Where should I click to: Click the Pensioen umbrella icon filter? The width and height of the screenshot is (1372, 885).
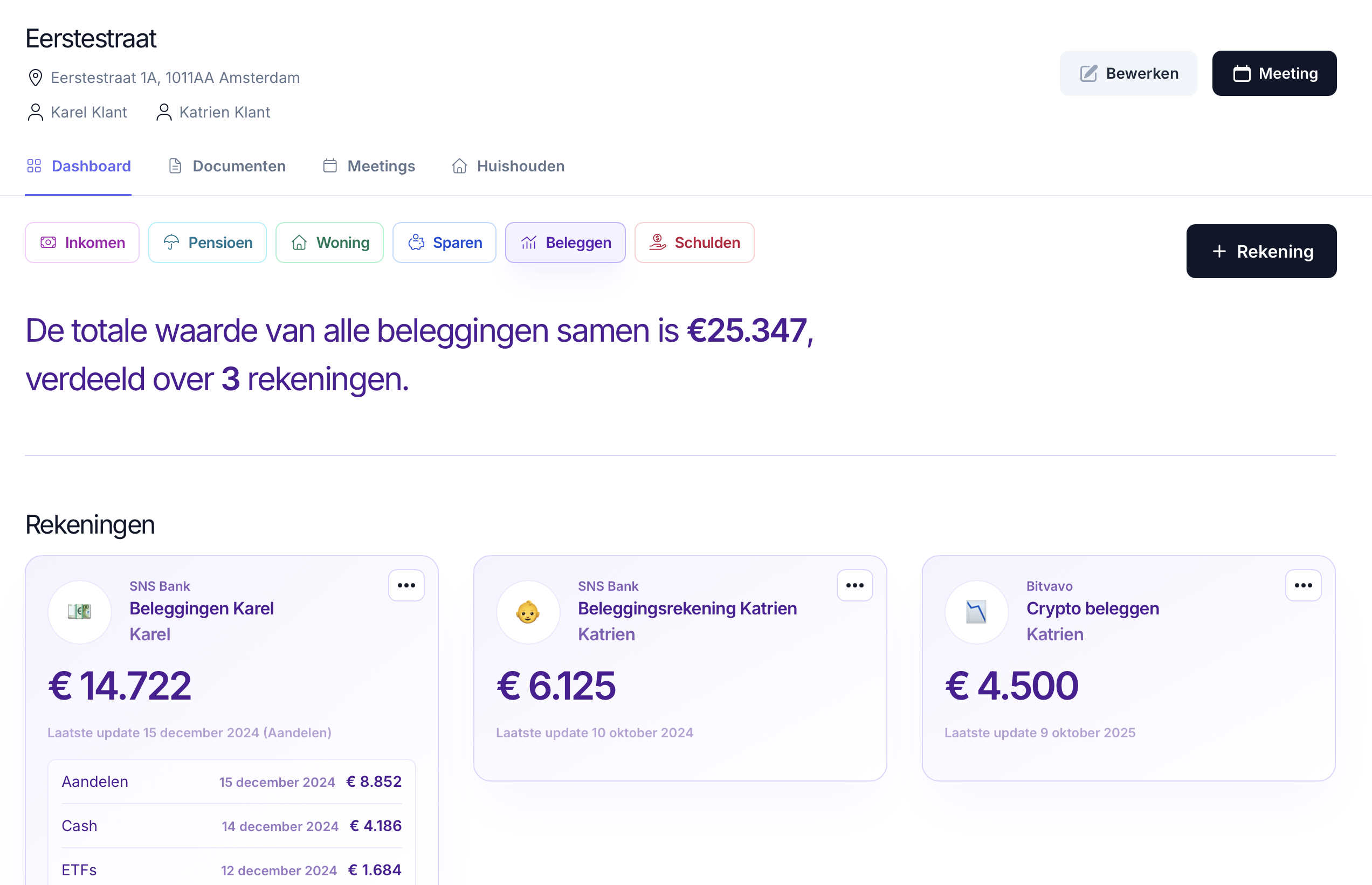point(171,242)
